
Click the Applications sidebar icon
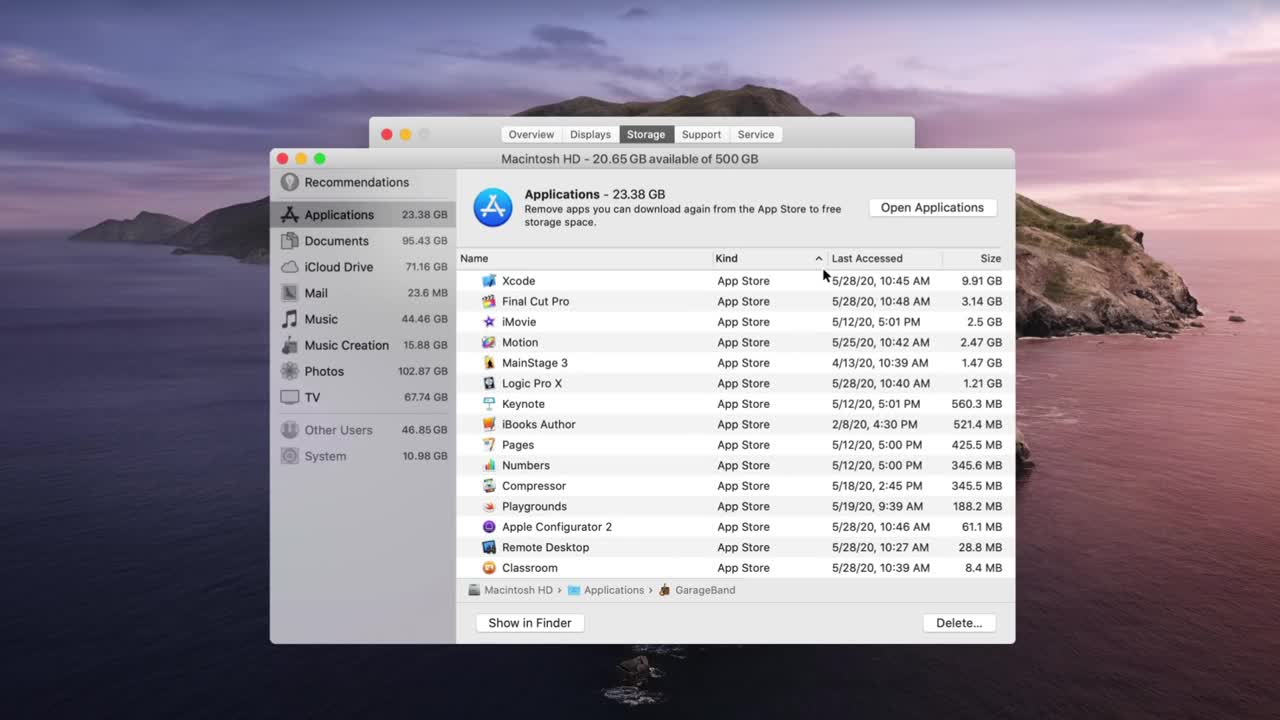click(290, 215)
